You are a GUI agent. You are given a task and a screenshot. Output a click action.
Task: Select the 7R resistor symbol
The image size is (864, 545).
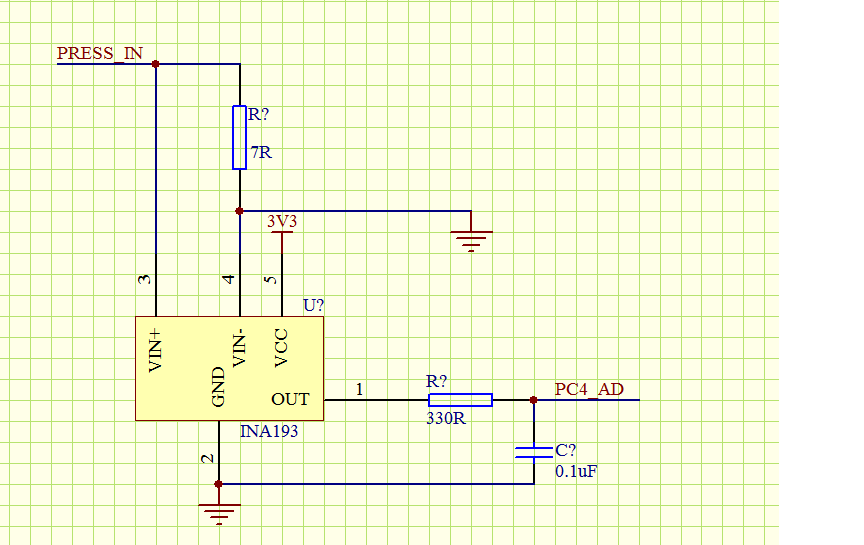click(x=239, y=137)
